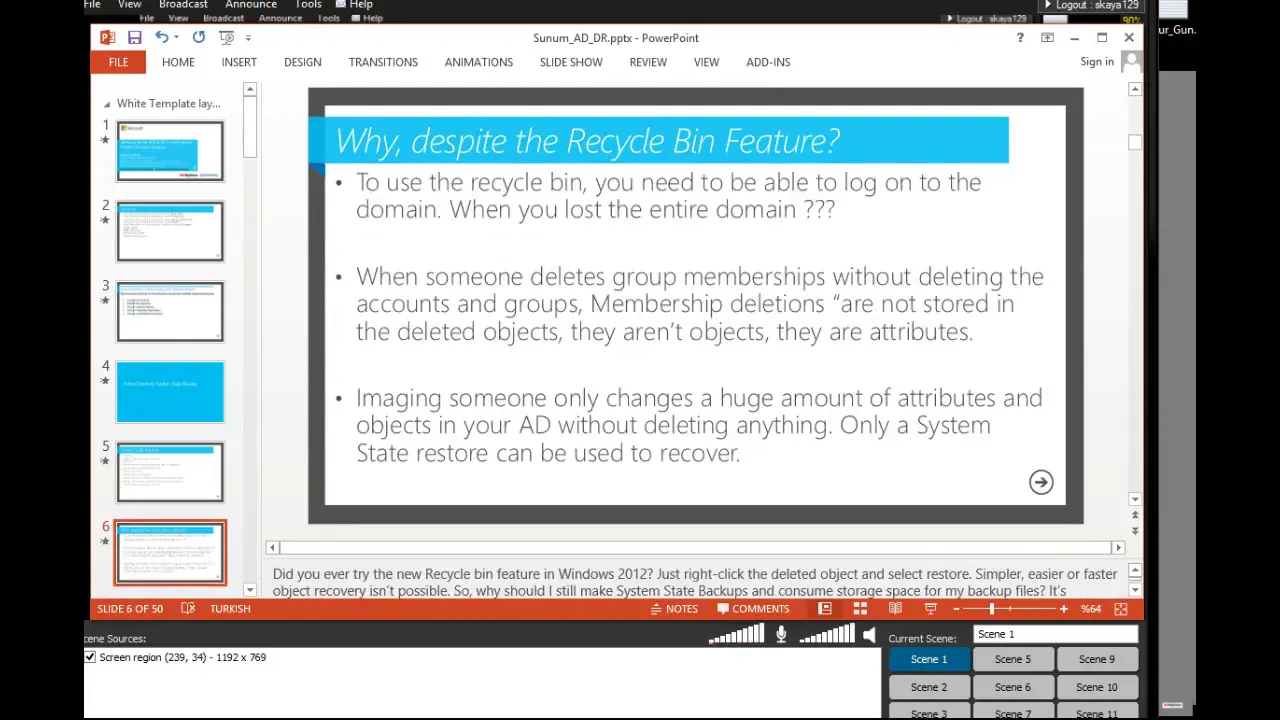1280x720 pixels.
Task: Collapse the White Template layout section
Action: (107, 104)
